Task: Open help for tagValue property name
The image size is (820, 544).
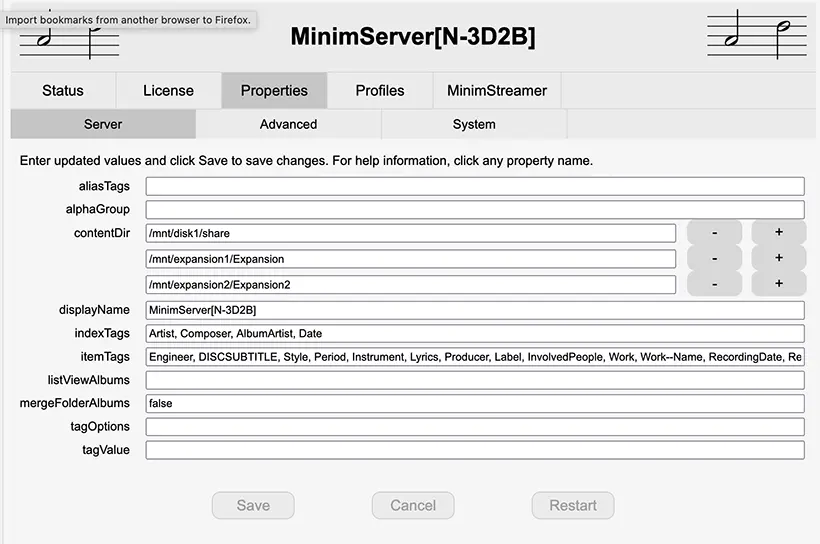Action: (106, 450)
